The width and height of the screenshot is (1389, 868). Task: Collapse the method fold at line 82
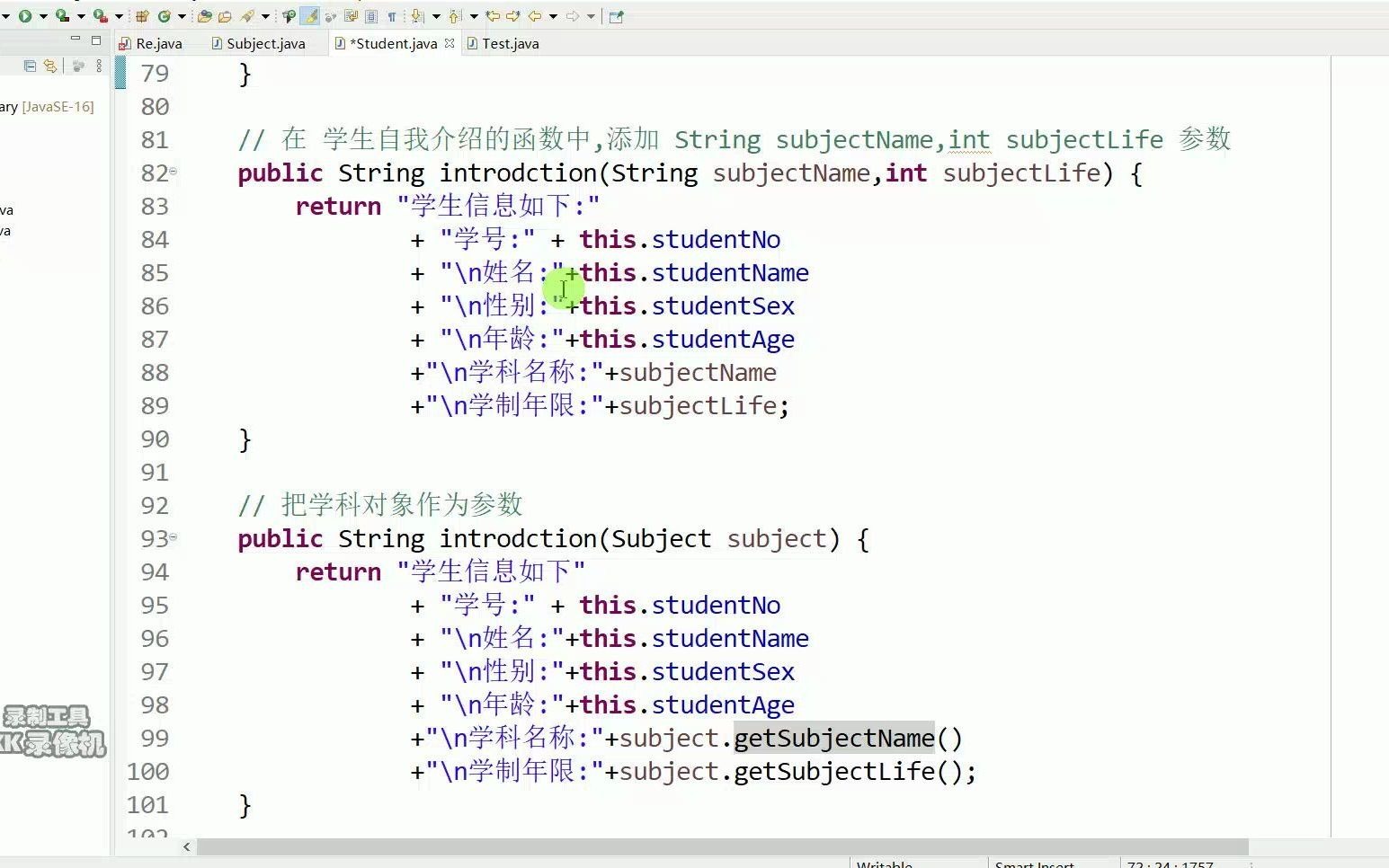pyautogui.click(x=174, y=171)
